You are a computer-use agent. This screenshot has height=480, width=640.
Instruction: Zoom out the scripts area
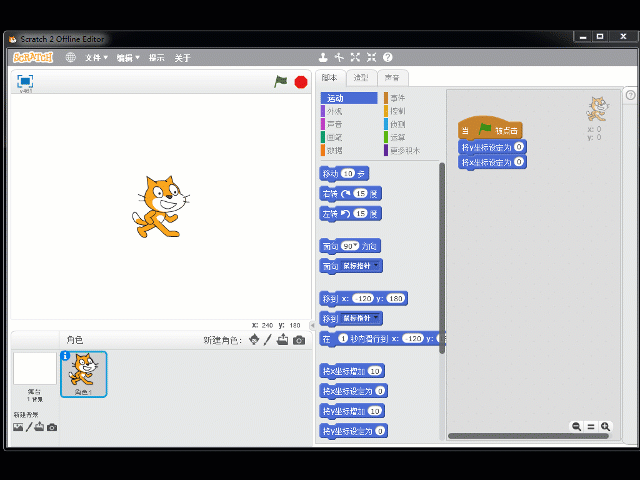tap(576, 427)
